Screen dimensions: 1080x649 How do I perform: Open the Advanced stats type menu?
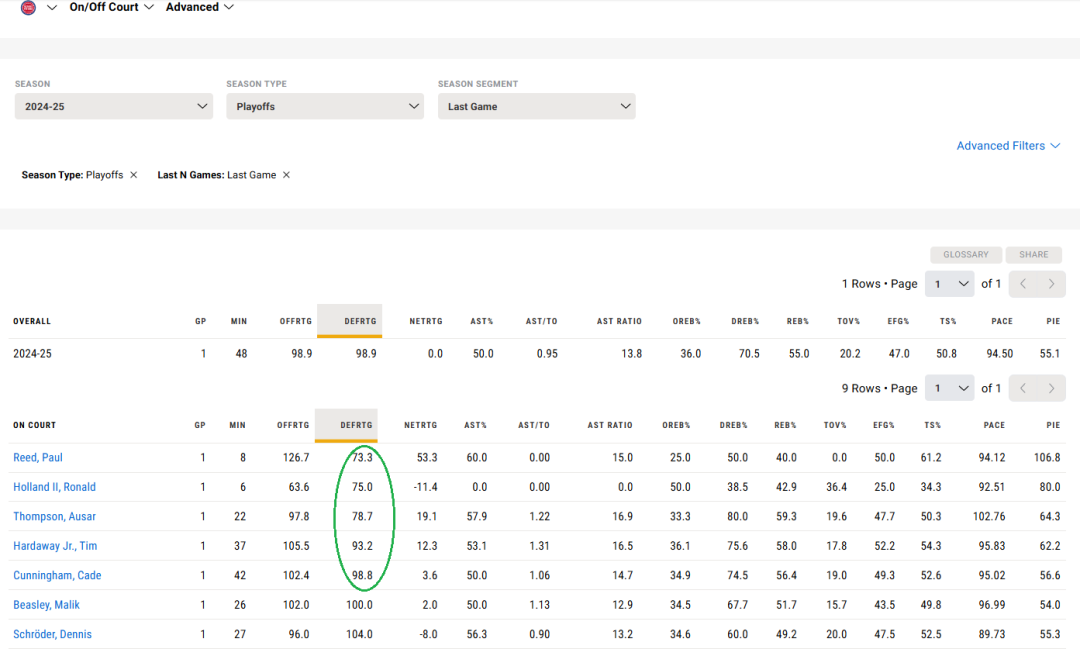click(x=200, y=7)
